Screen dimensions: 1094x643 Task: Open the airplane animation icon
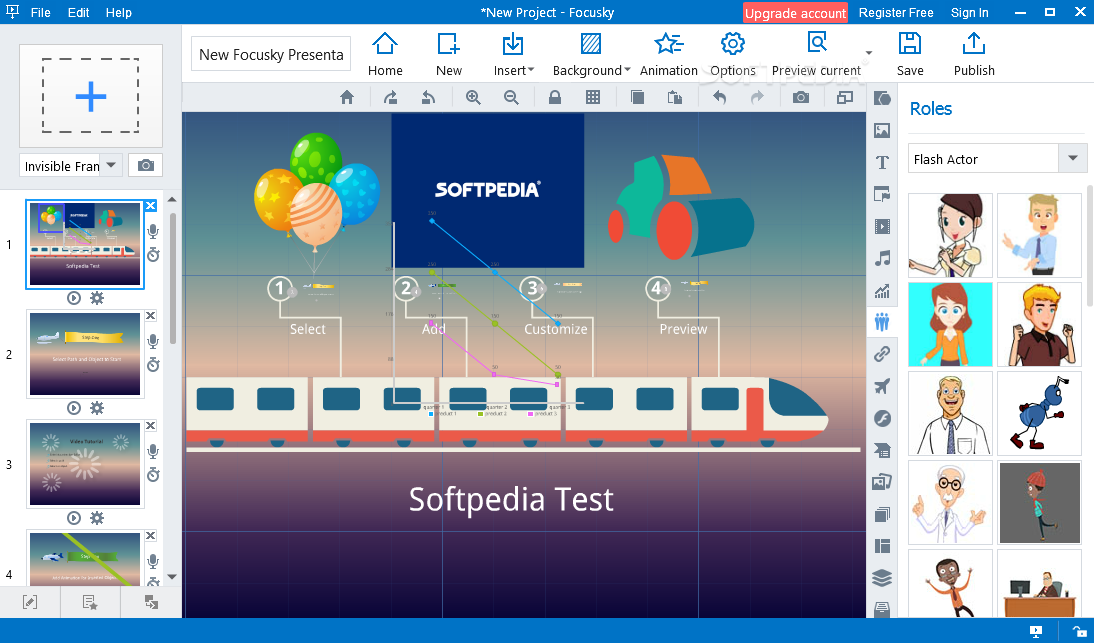[882, 386]
